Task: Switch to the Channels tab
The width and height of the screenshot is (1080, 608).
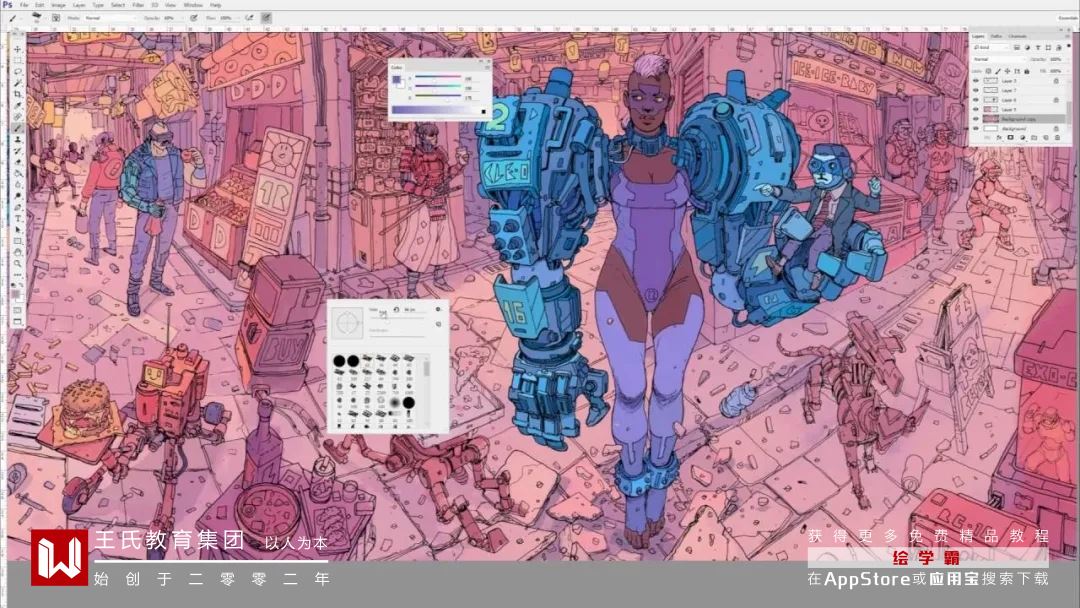Action: [x=1017, y=36]
